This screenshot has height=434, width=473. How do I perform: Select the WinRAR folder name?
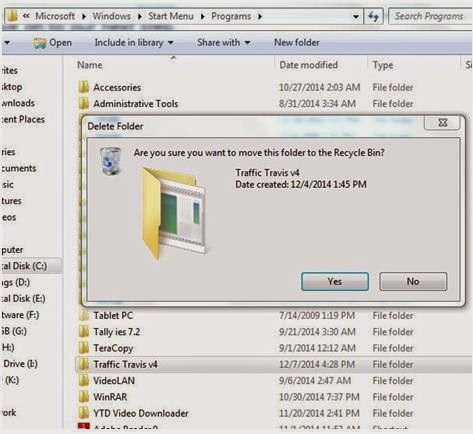(x=110, y=397)
